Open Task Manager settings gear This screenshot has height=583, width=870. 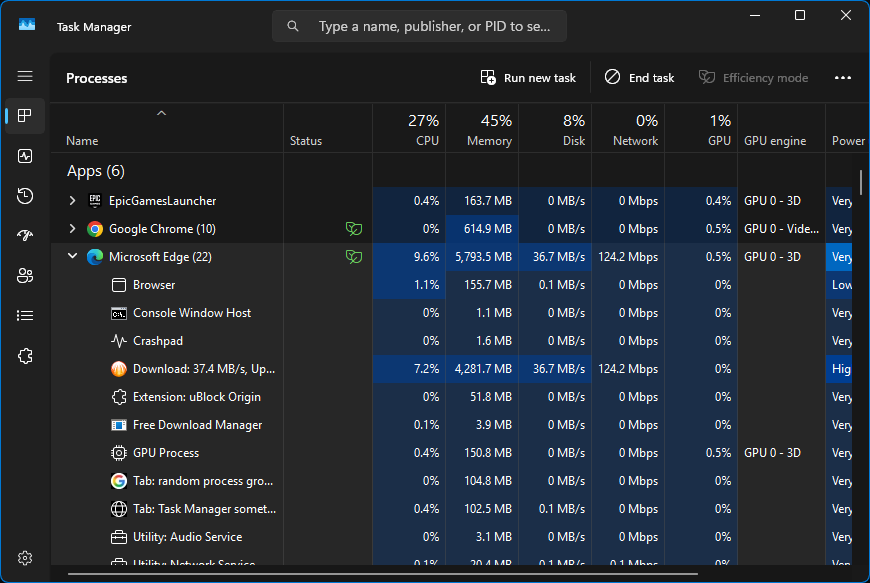tap(25, 557)
